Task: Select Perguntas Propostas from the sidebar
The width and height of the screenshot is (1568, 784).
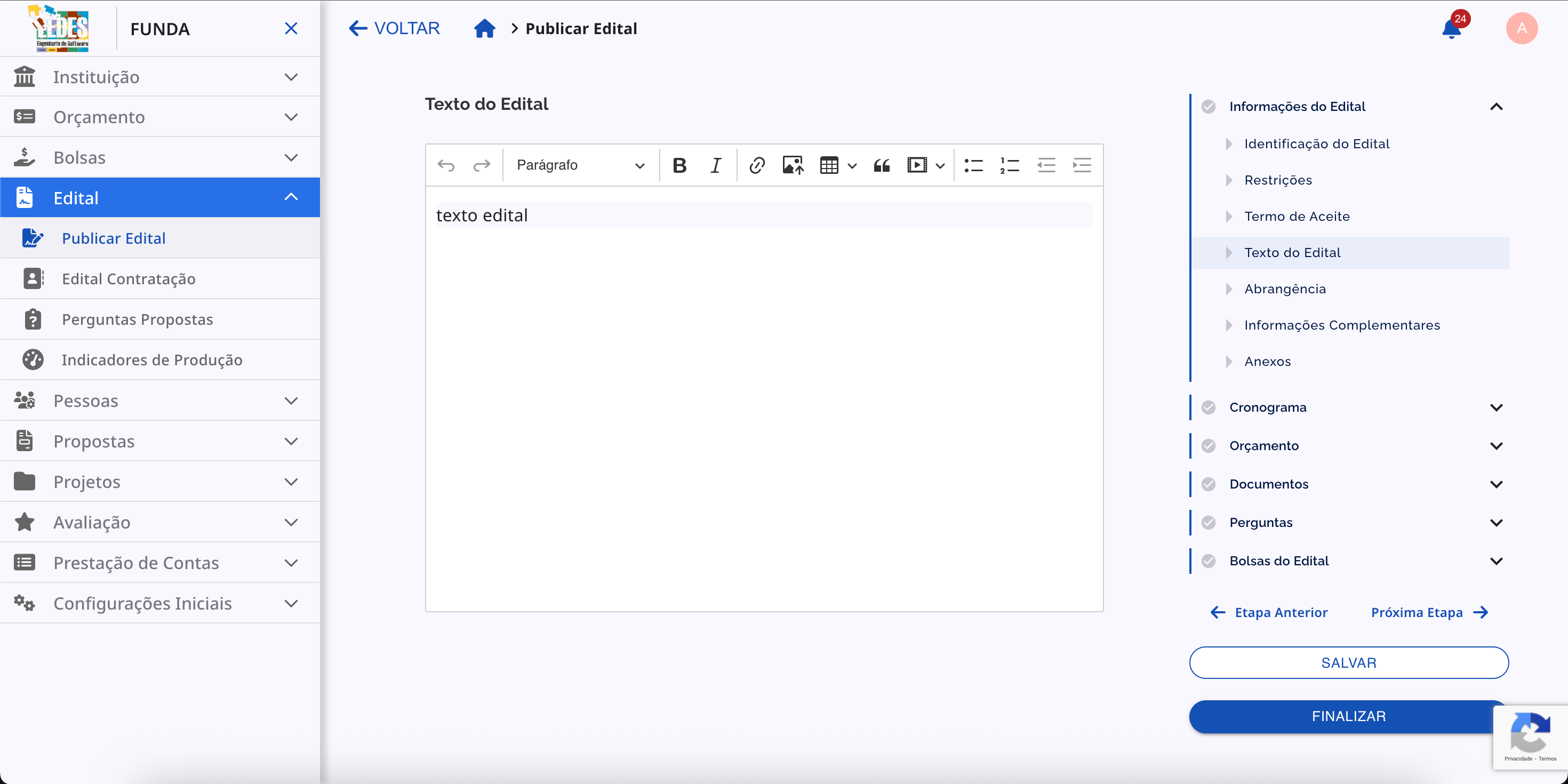Action: click(138, 319)
